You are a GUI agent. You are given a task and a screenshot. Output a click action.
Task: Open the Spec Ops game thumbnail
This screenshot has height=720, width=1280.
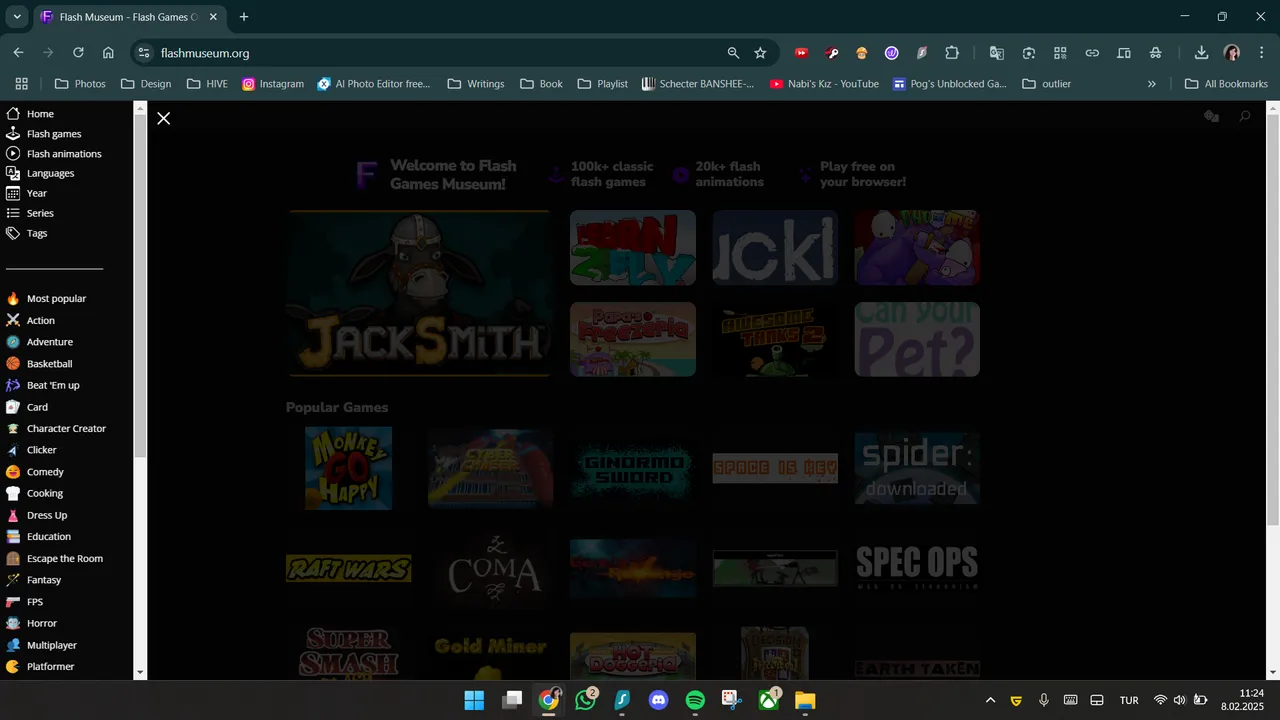click(917, 568)
